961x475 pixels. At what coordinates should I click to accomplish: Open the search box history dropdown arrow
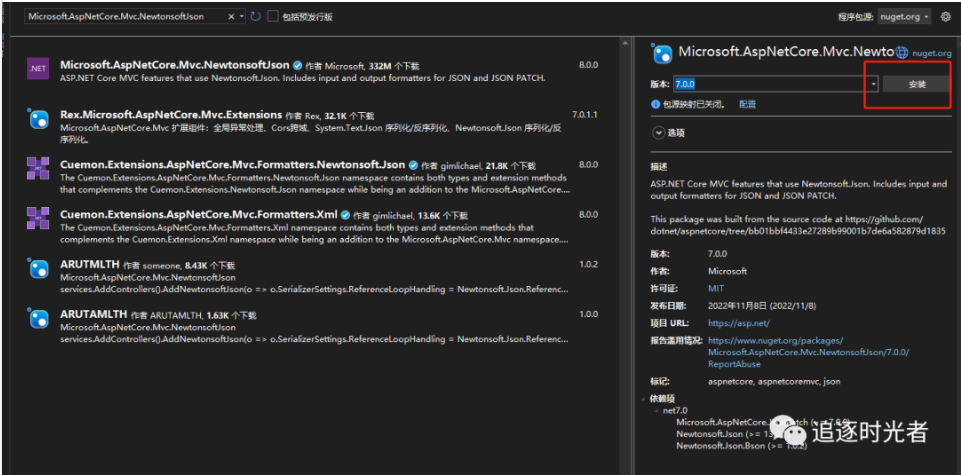[243, 17]
